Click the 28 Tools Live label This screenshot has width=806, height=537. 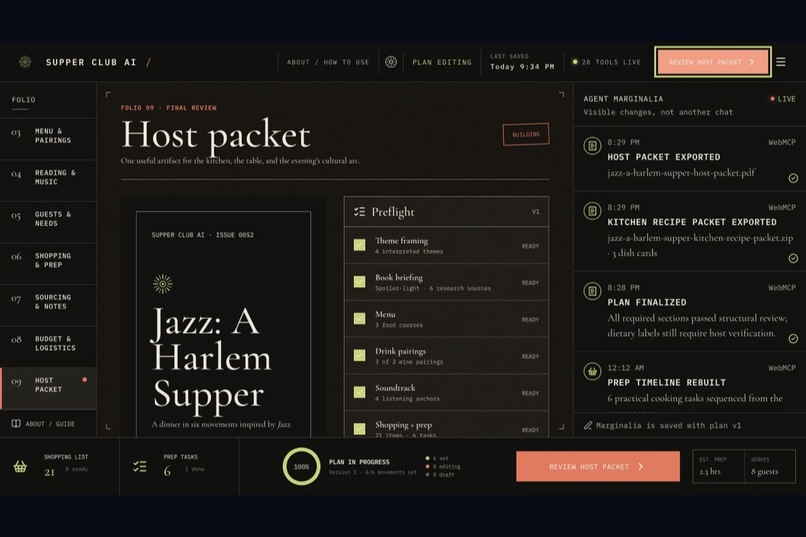coord(611,62)
